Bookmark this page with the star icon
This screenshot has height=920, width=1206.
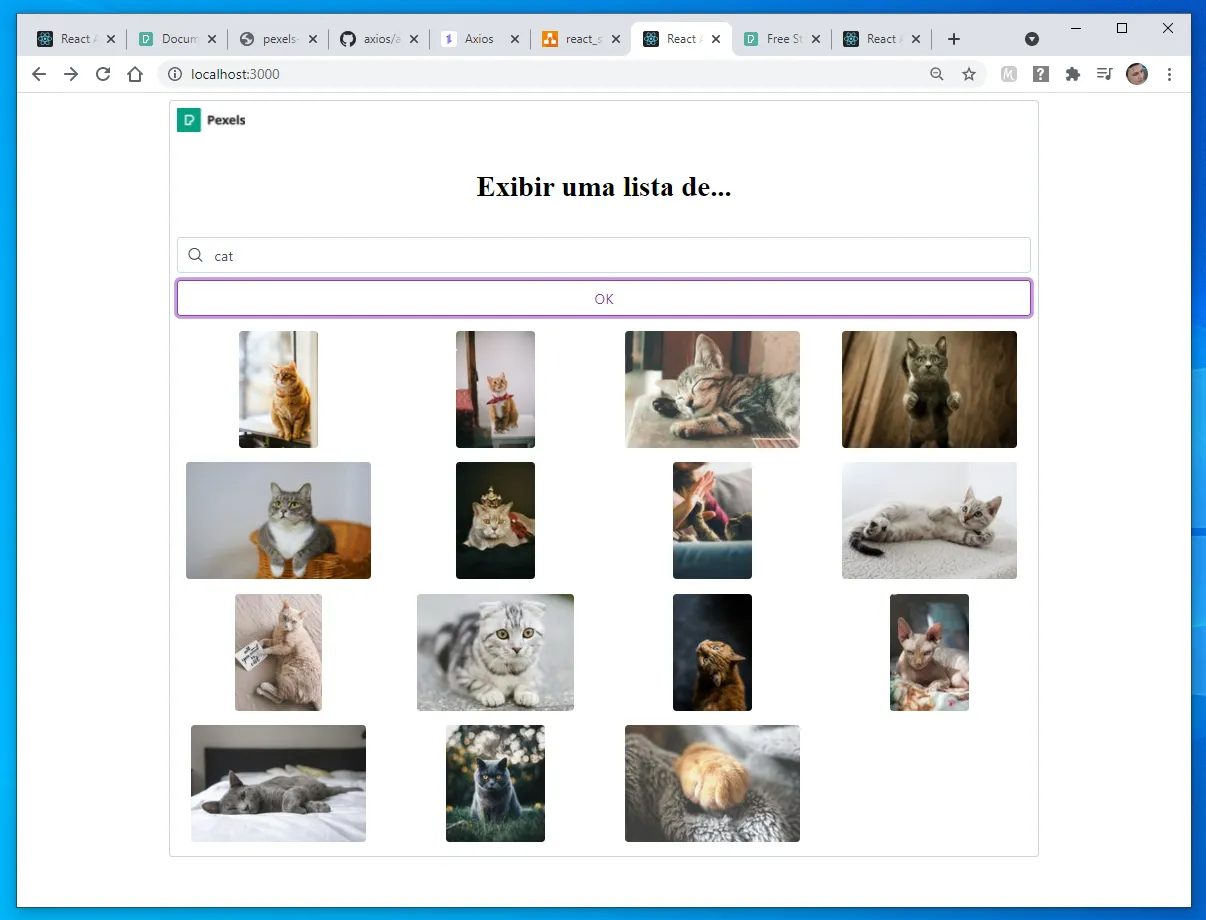pyautogui.click(x=969, y=74)
